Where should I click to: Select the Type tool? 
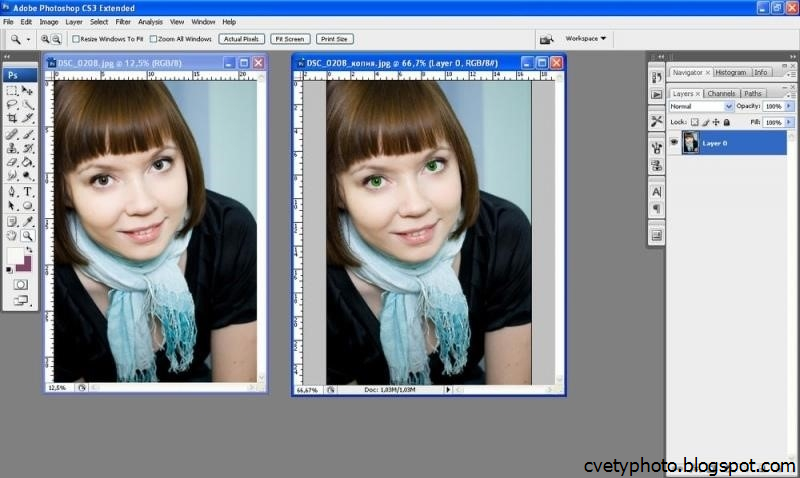28,192
